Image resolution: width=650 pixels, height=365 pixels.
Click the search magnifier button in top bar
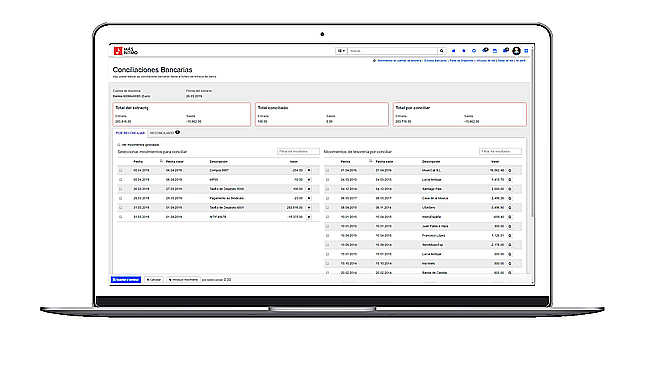[x=442, y=51]
